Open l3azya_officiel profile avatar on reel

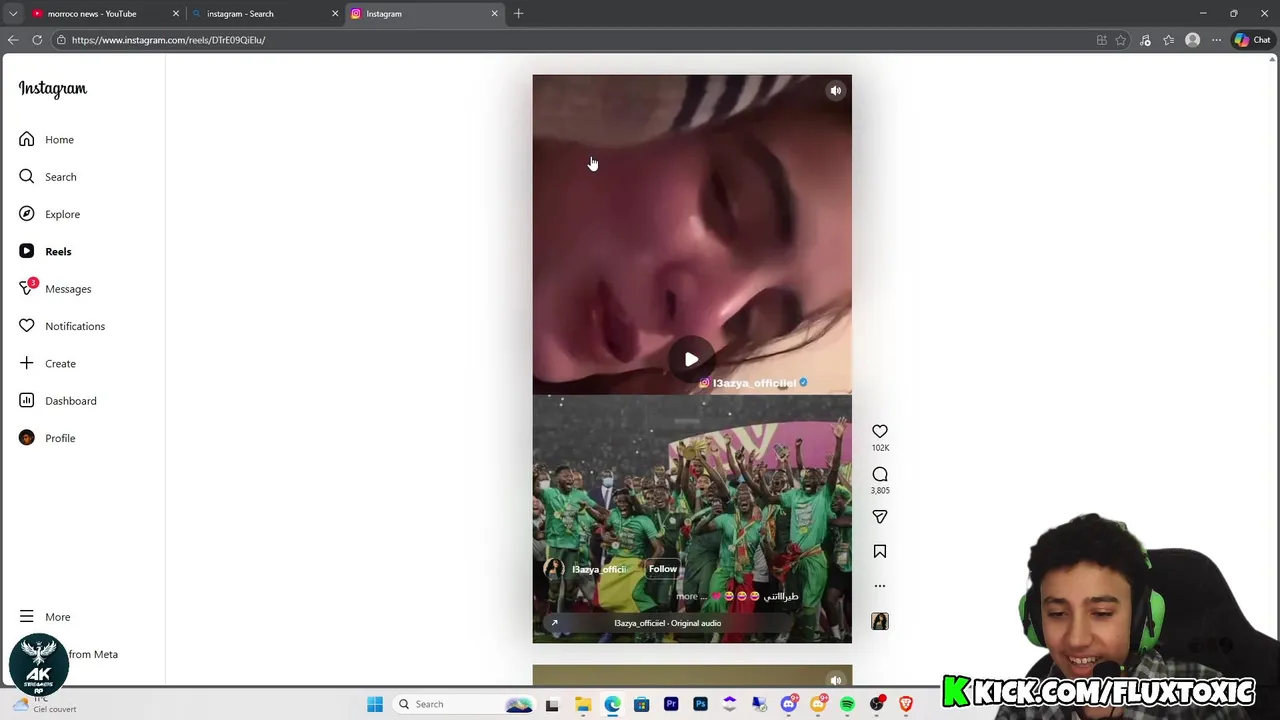tap(553, 569)
